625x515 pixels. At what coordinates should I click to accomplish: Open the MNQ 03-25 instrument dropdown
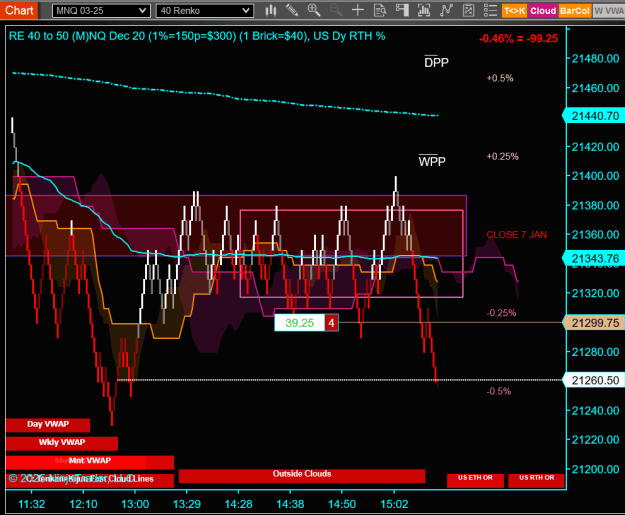click(x=101, y=11)
